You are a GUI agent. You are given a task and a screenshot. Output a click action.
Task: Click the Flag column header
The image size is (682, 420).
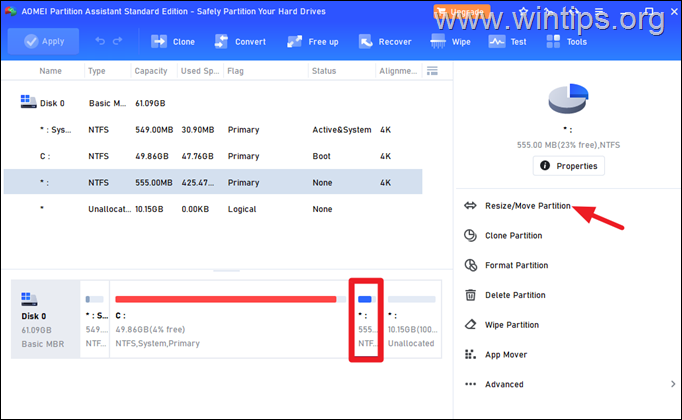point(235,71)
